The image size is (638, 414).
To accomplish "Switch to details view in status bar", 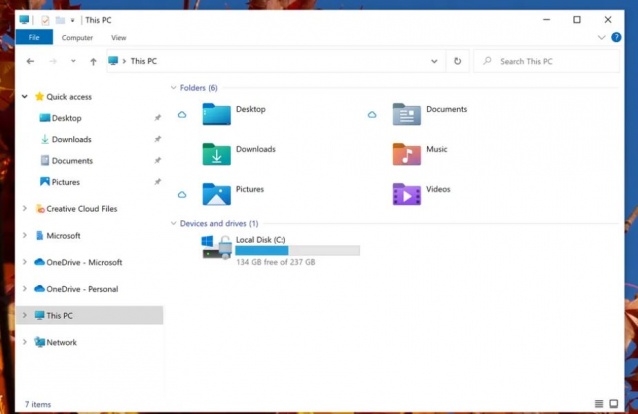I will click(598, 404).
